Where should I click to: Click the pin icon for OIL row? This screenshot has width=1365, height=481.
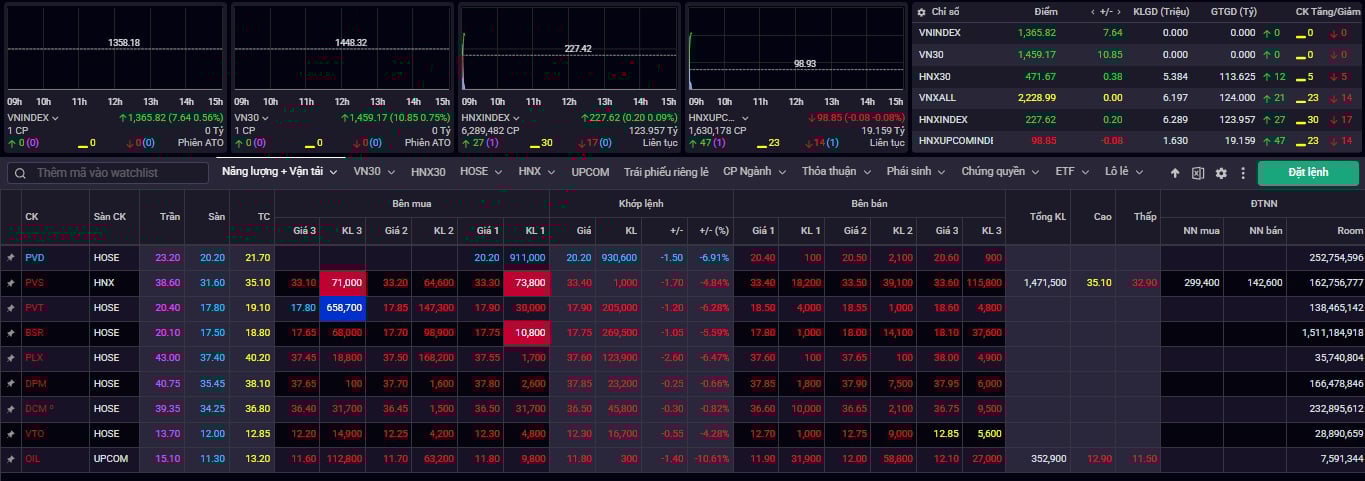click(x=11, y=459)
